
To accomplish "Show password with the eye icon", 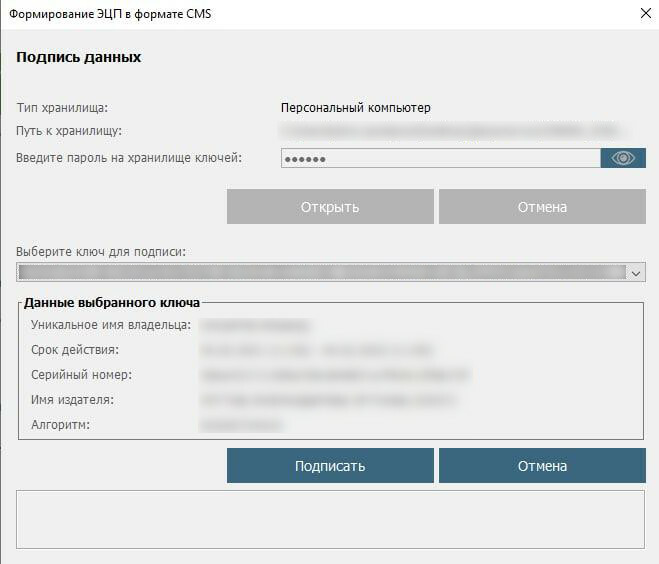I will coord(623,158).
